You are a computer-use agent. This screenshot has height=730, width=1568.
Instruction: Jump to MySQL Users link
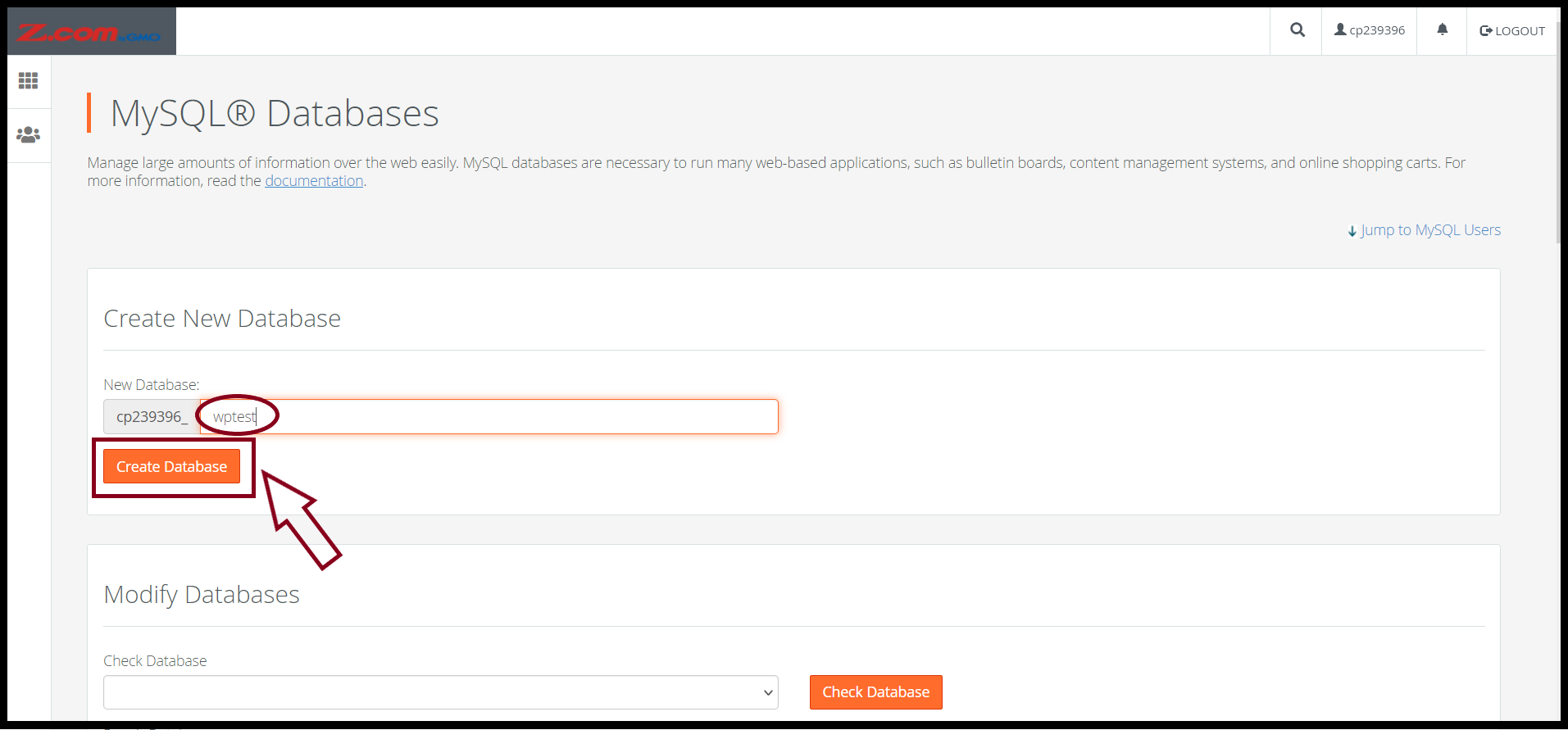[x=1425, y=230]
